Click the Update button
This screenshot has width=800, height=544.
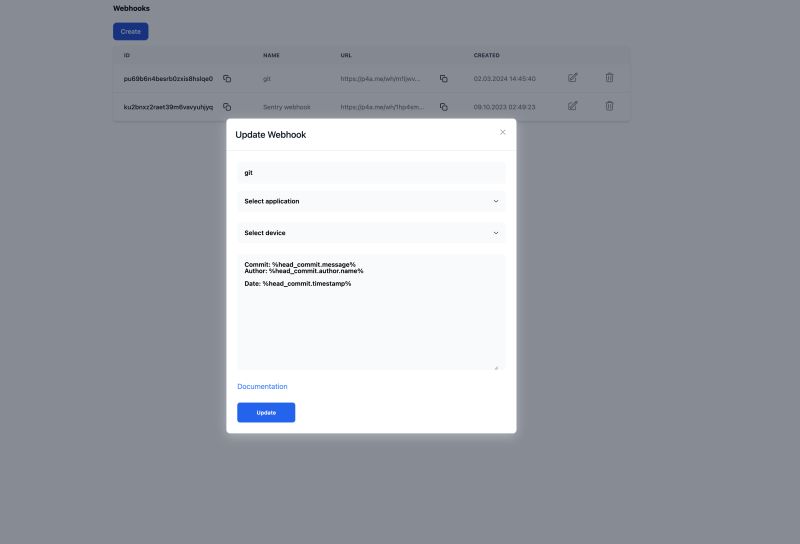tap(266, 412)
